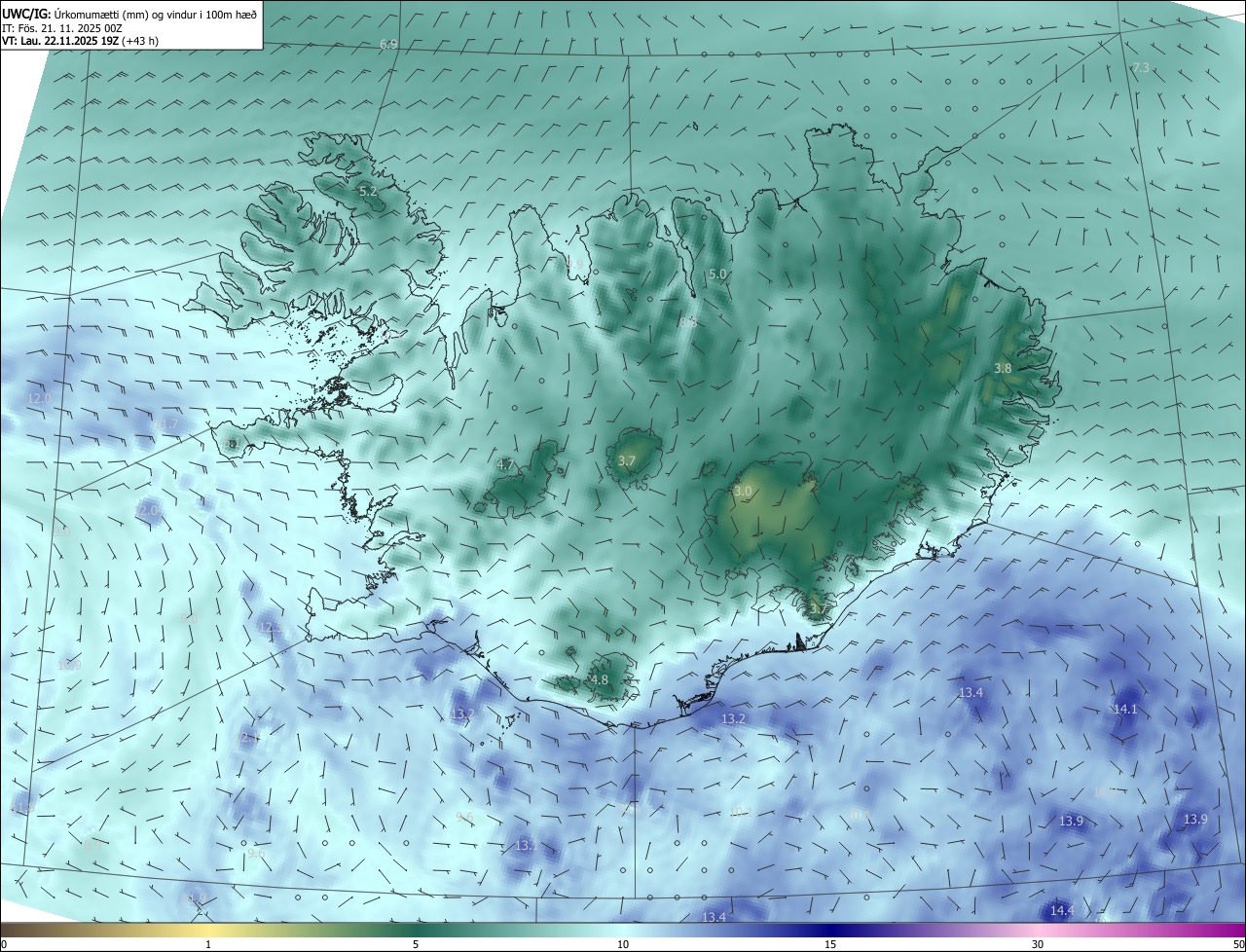Viewport: 1246px width, 952px height.
Task: Click the colour bar label 10
Action: pyautogui.click(x=623, y=944)
